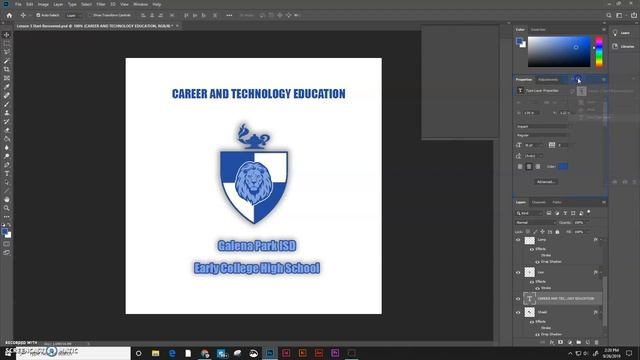The height and width of the screenshot is (360, 640).
Task: Hide the Lion layer
Action: (518, 272)
